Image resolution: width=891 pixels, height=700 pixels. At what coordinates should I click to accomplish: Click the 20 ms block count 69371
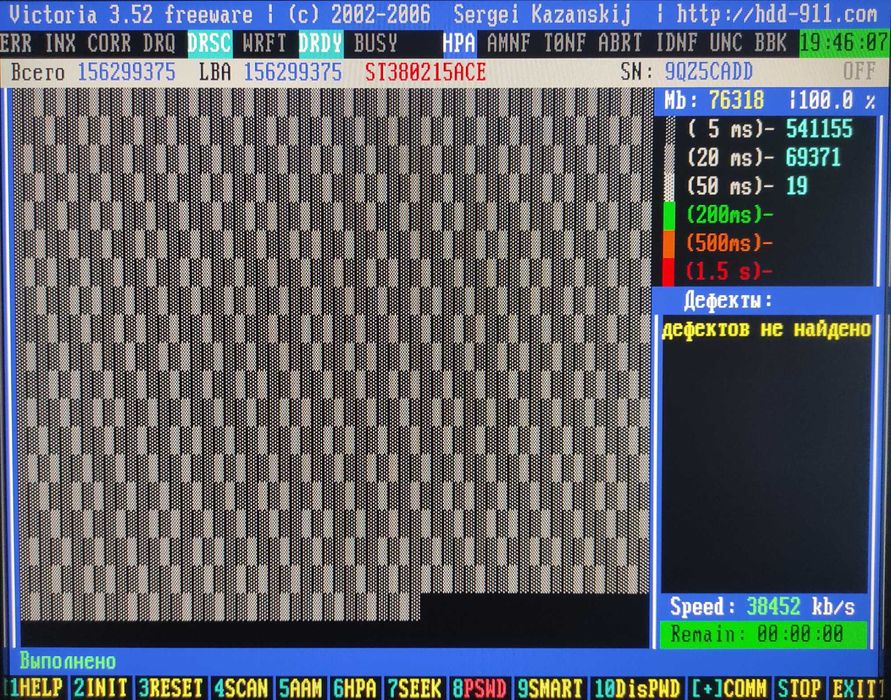(x=813, y=157)
